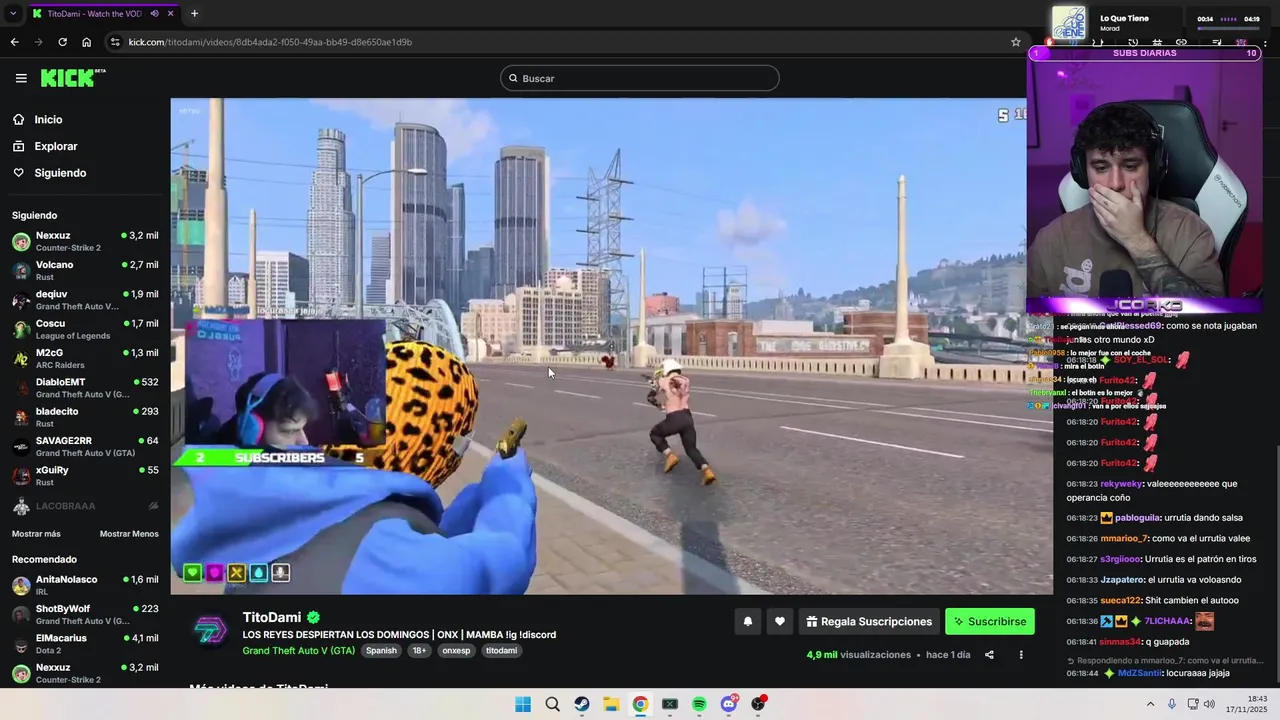The width and height of the screenshot is (1280, 720).
Task: Toggle channel notifications bell
Action: [747, 621]
